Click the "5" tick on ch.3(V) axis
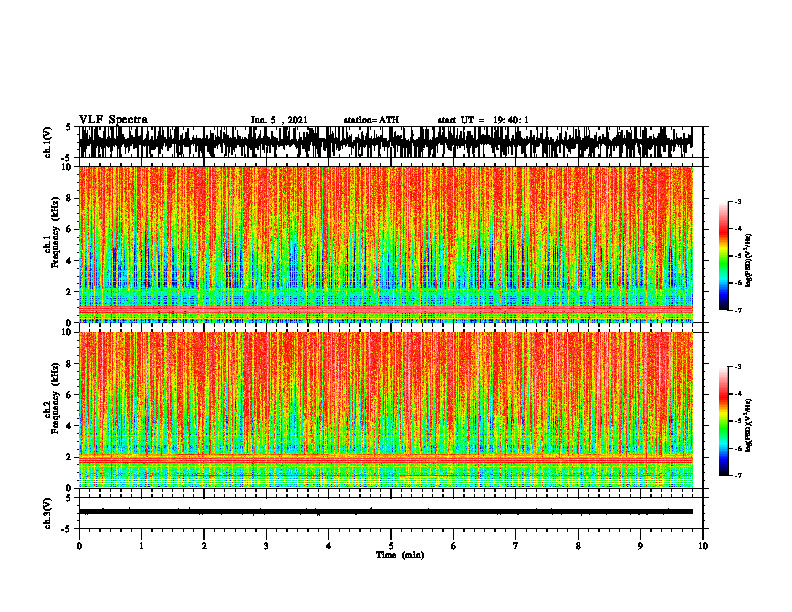 [x=68, y=498]
